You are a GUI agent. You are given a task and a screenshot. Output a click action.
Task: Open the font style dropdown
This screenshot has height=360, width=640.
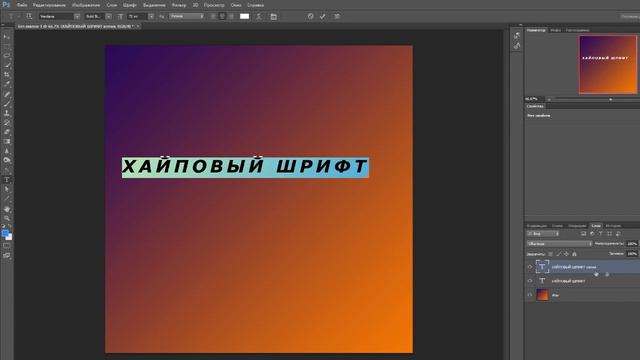coord(109,16)
